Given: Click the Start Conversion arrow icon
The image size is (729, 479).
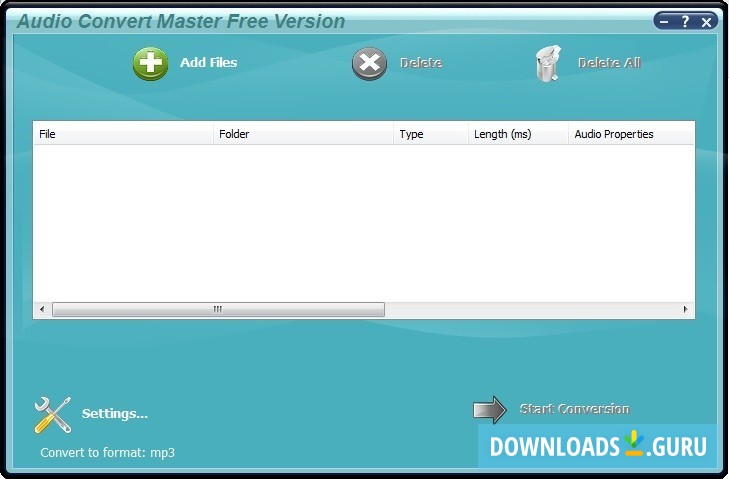Looking at the screenshot, I should pos(490,410).
